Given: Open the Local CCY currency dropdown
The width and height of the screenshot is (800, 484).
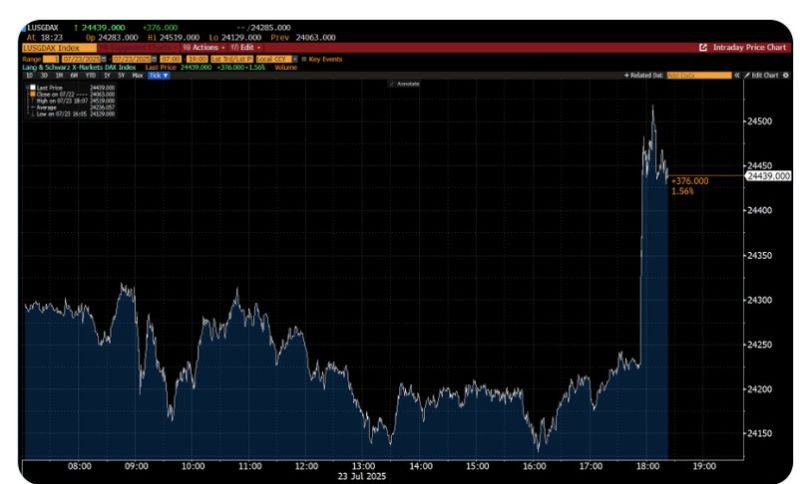Looking at the screenshot, I should [x=277, y=60].
